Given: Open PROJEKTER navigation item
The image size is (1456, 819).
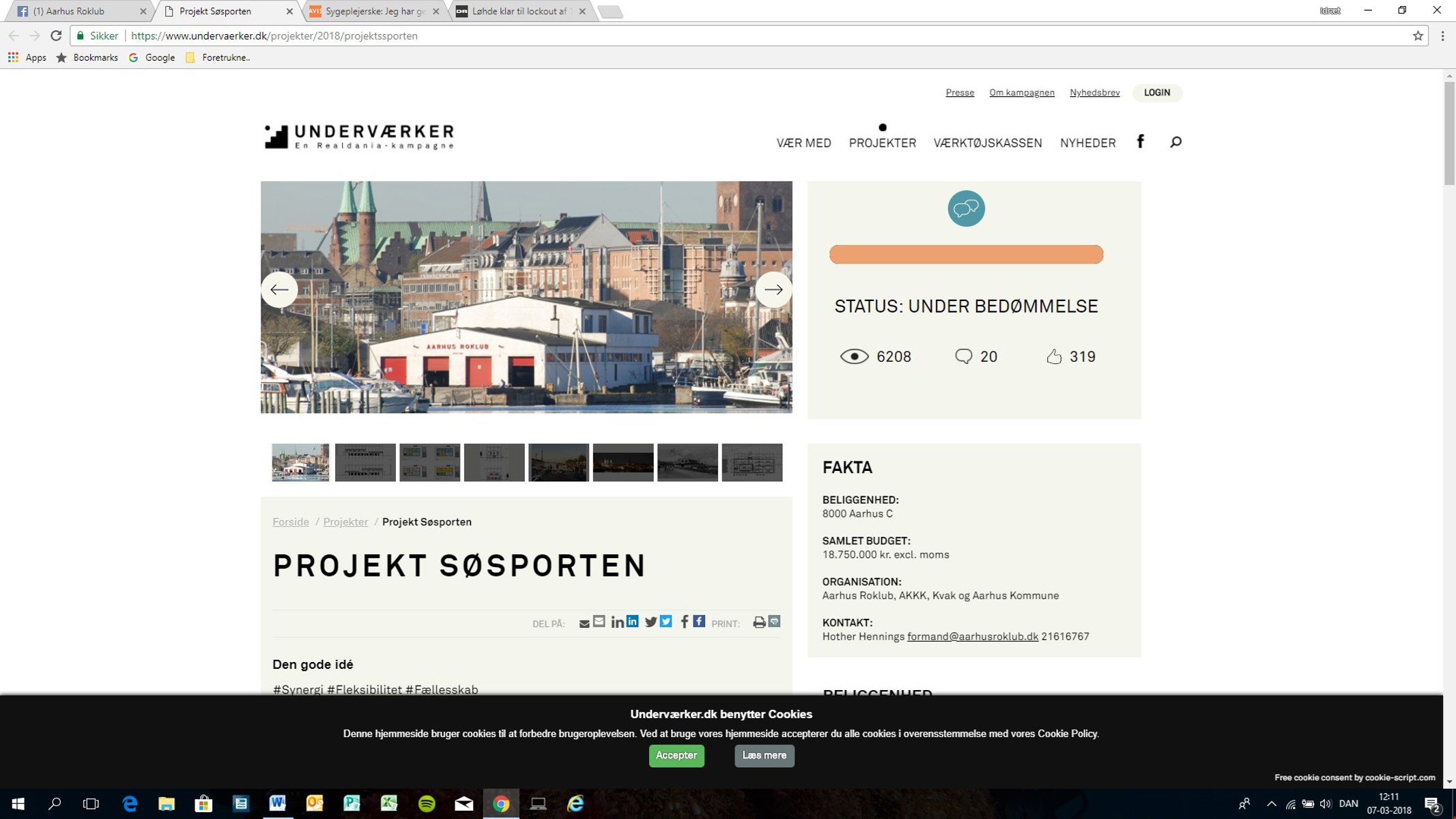Looking at the screenshot, I should point(882,143).
